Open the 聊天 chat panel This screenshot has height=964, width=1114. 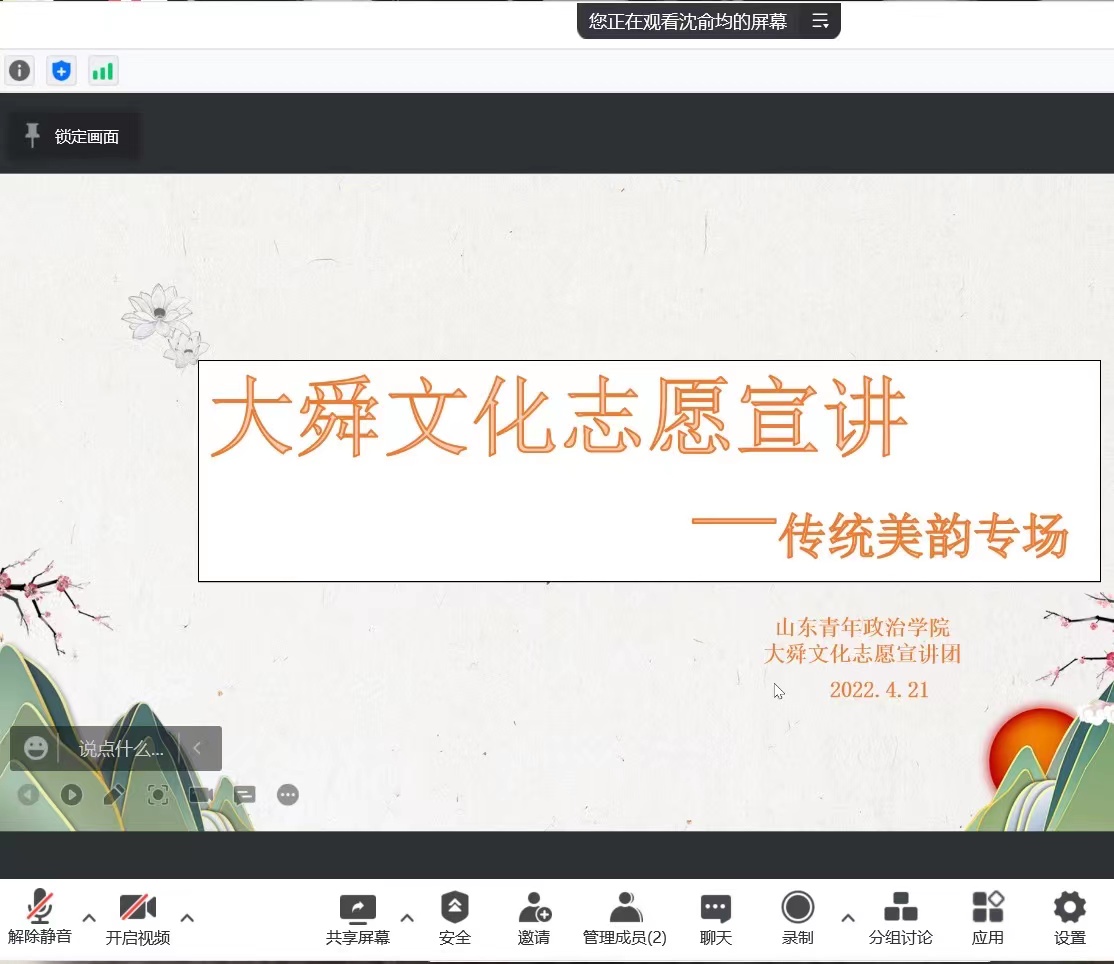tap(715, 918)
